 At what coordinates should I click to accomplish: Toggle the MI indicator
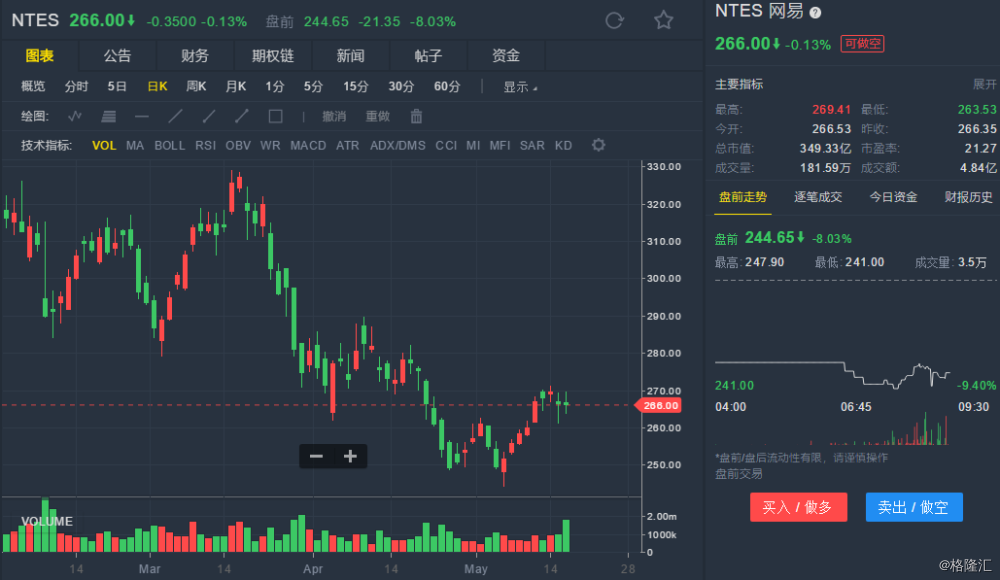[x=473, y=145]
